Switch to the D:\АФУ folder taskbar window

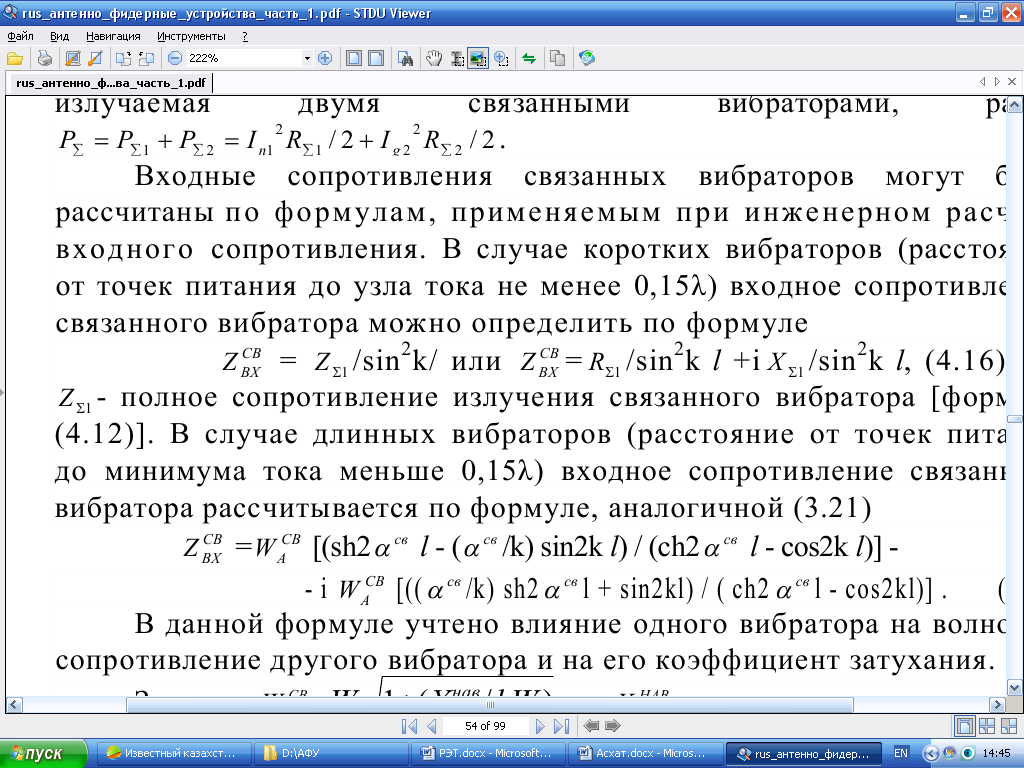pyautogui.click(x=330, y=753)
